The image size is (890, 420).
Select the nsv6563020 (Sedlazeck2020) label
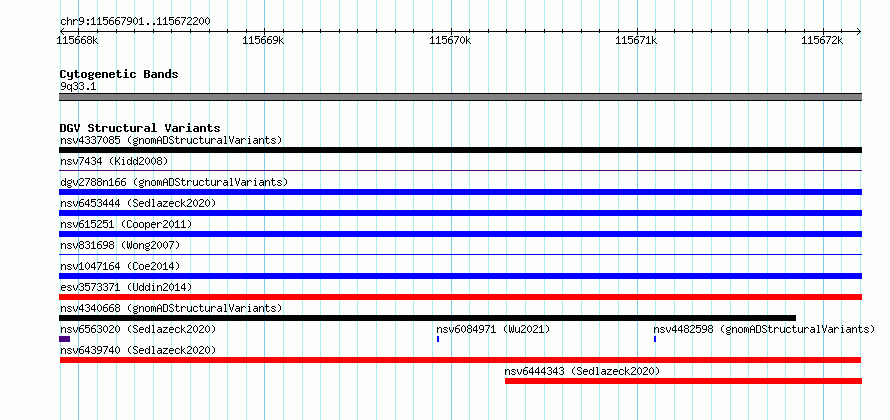point(138,329)
